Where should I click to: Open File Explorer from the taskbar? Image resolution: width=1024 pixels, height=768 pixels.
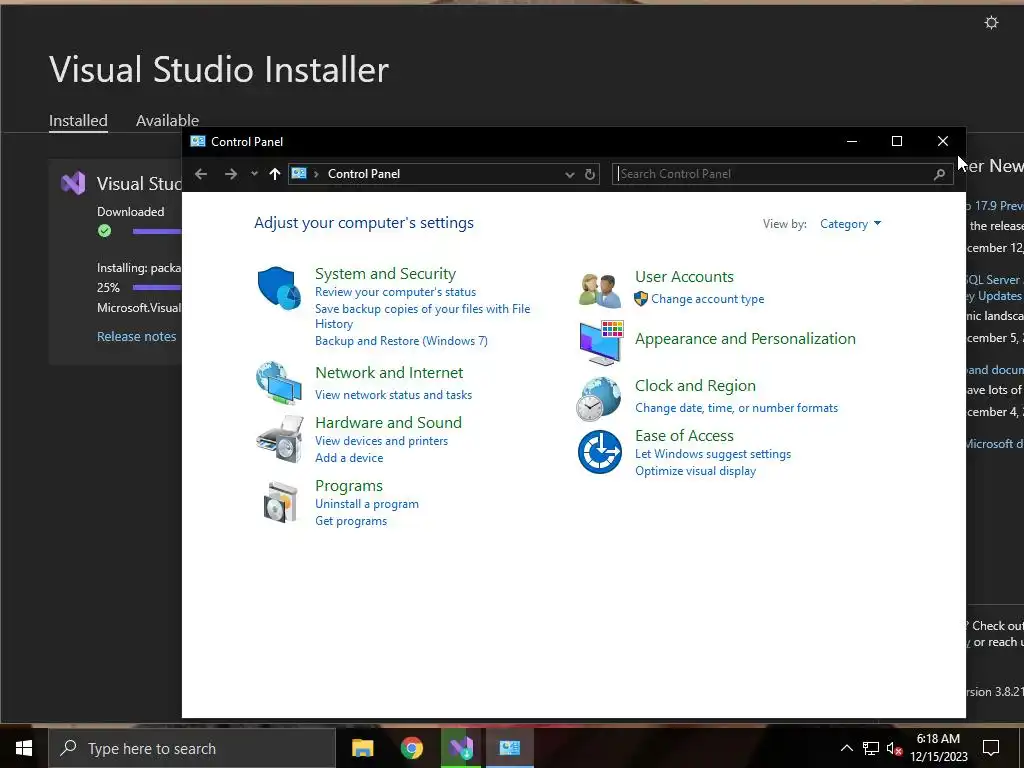[362, 748]
